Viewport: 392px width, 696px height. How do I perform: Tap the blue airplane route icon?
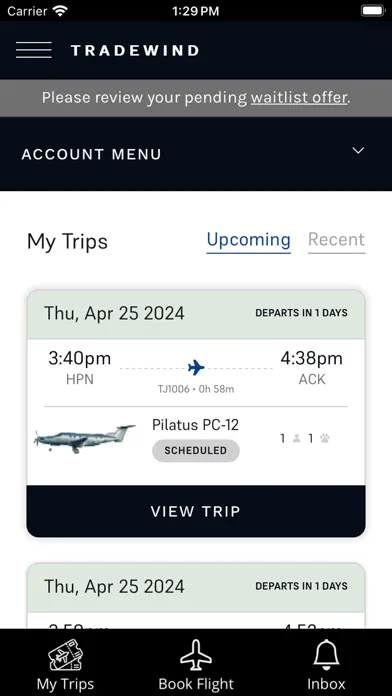[x=196, y=368]
